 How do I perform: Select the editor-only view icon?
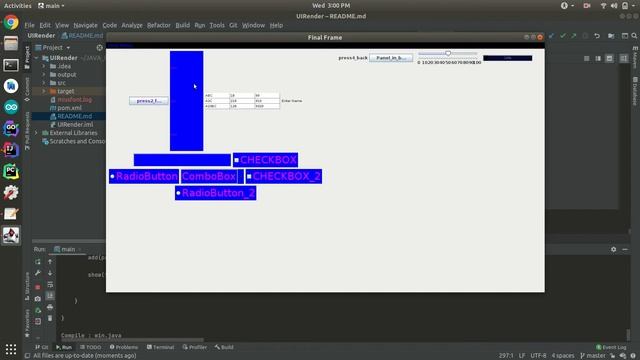587,58
